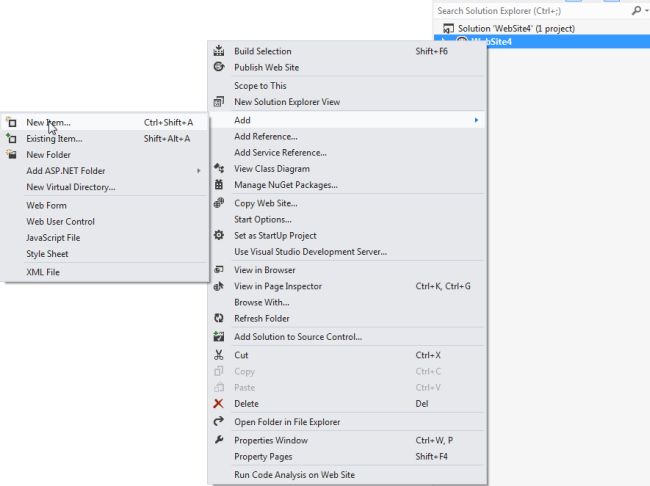This screenshot has width=650, height=486.
Task: Add a Style Sheet
Action: (106, 254)
